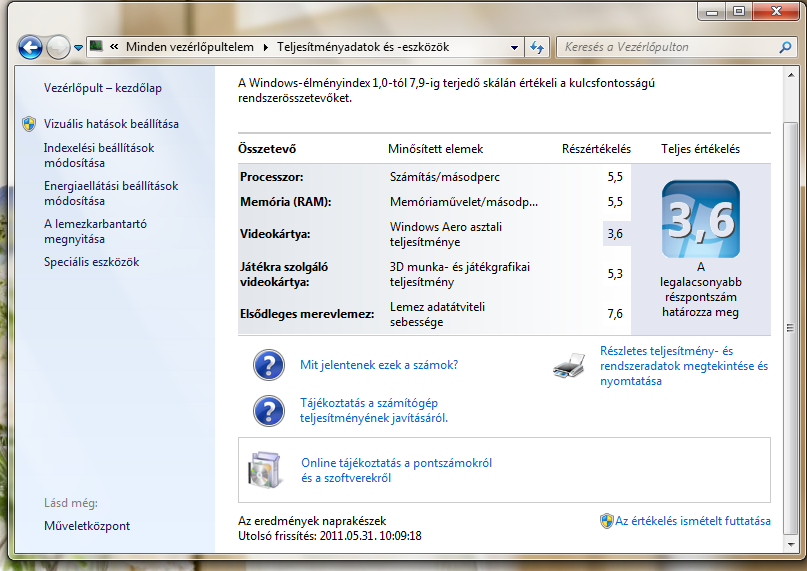Click the scrollbar up arrow
807x571 pixels.
click(791, 76)
